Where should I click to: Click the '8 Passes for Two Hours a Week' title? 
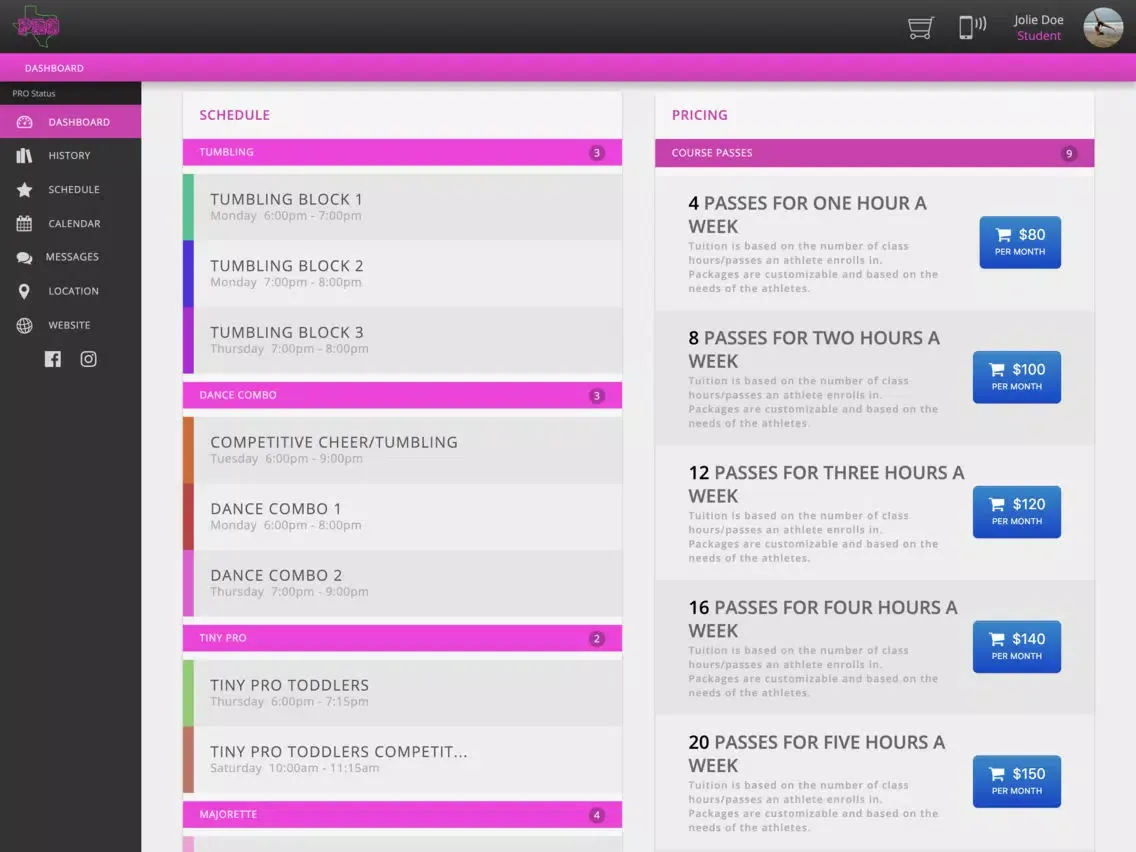pyautogui.click(x=814, y=349)
